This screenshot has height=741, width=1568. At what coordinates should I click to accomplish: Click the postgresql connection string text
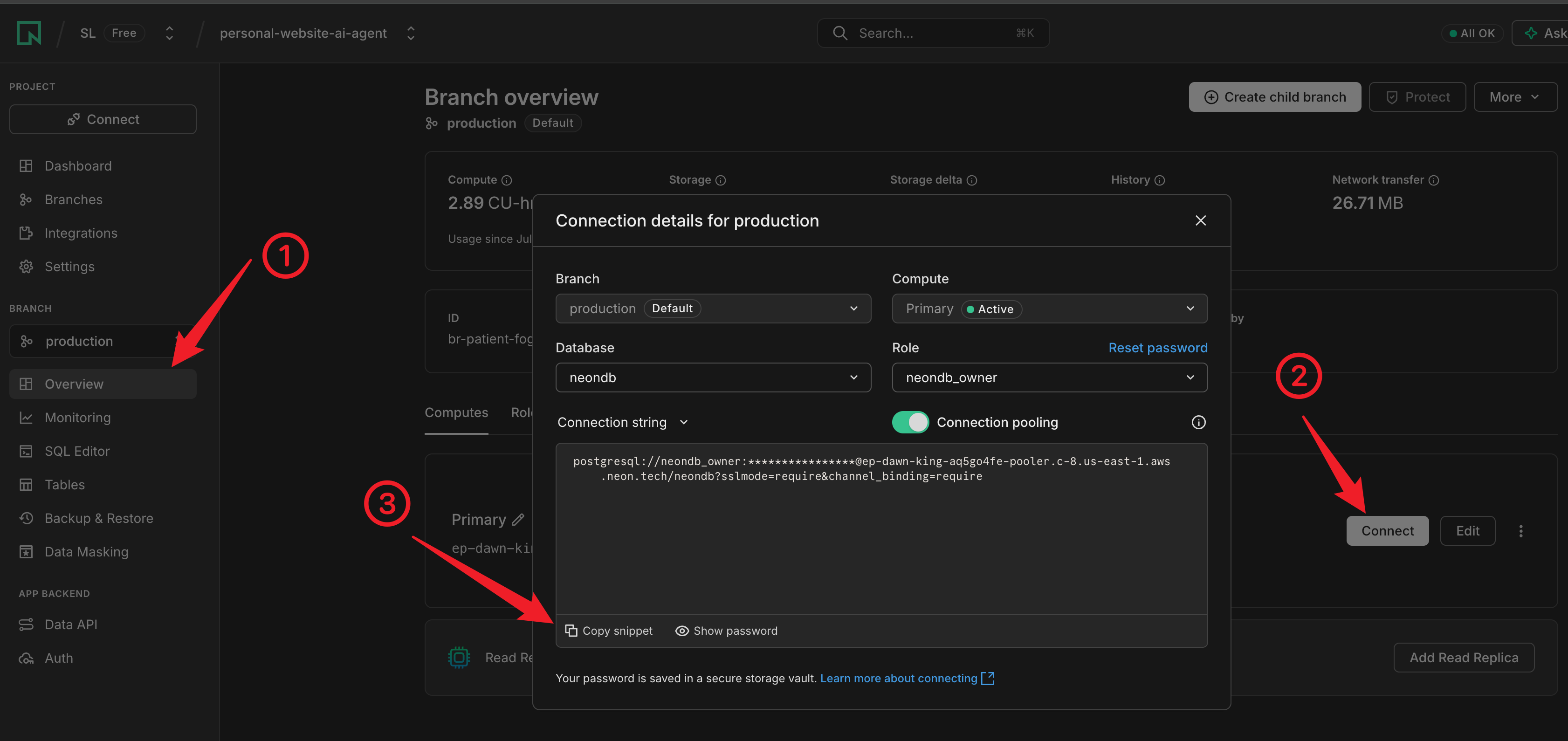coord(871,468)
